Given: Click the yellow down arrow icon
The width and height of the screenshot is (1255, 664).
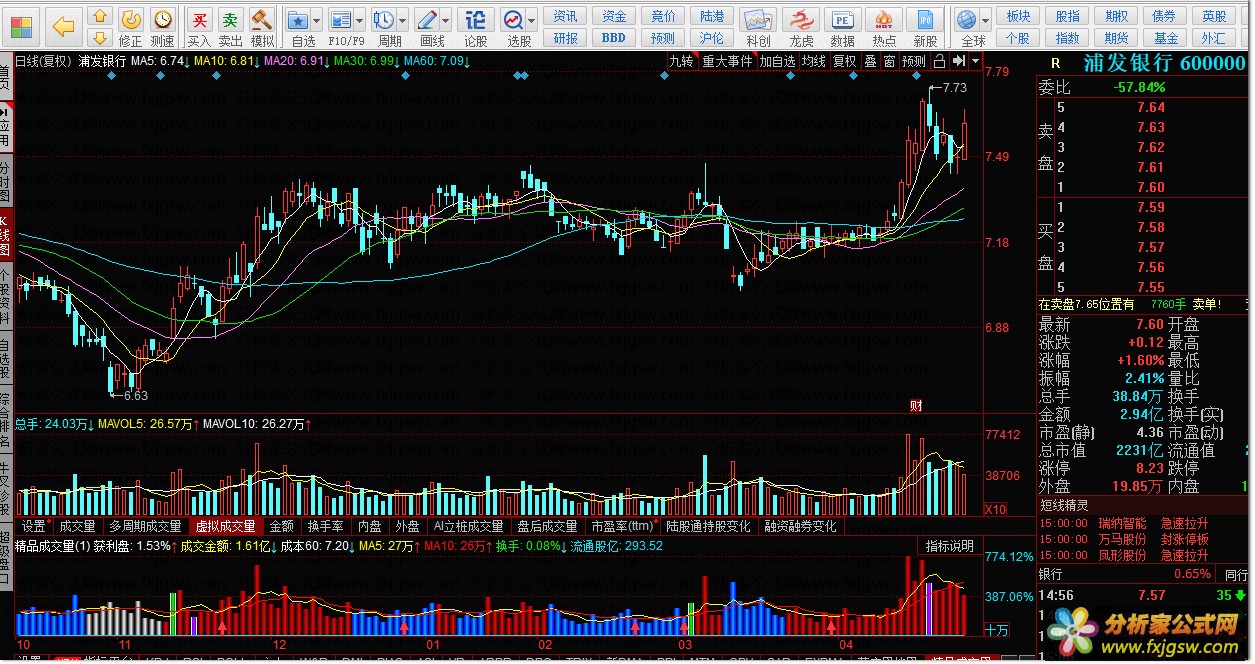Looking at the screenshot, I should 100,38.
